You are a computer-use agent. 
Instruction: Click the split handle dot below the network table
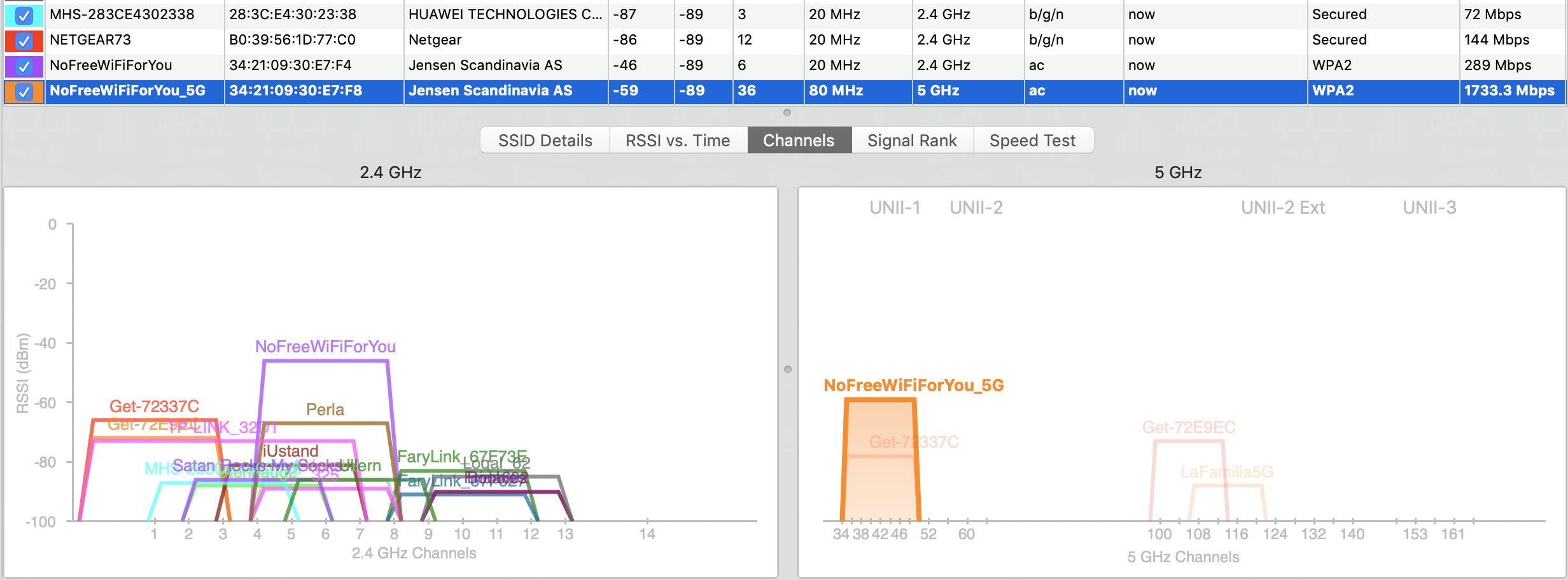coord(787,113)
